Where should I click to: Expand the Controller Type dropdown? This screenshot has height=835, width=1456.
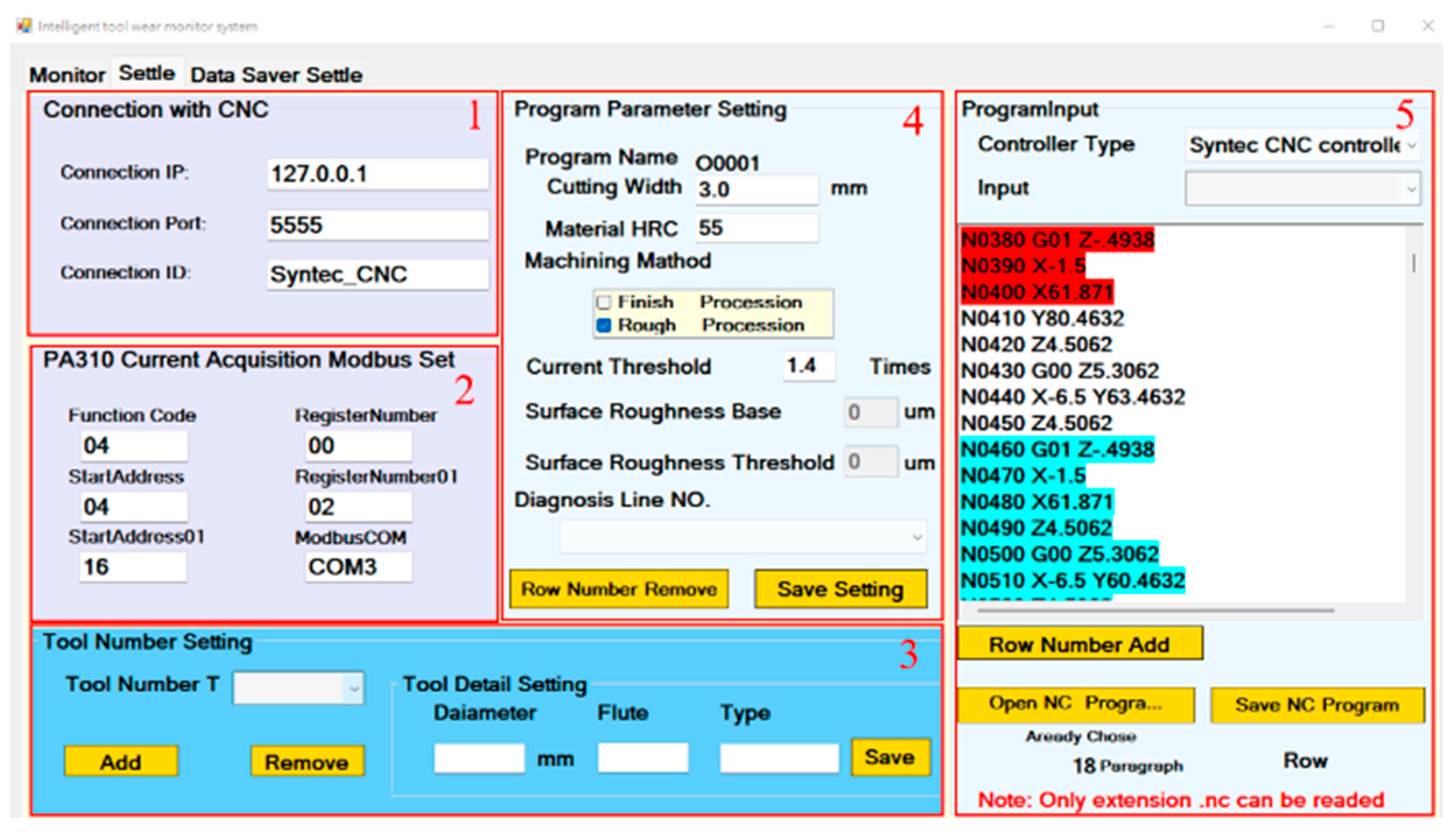[1411, 146]
